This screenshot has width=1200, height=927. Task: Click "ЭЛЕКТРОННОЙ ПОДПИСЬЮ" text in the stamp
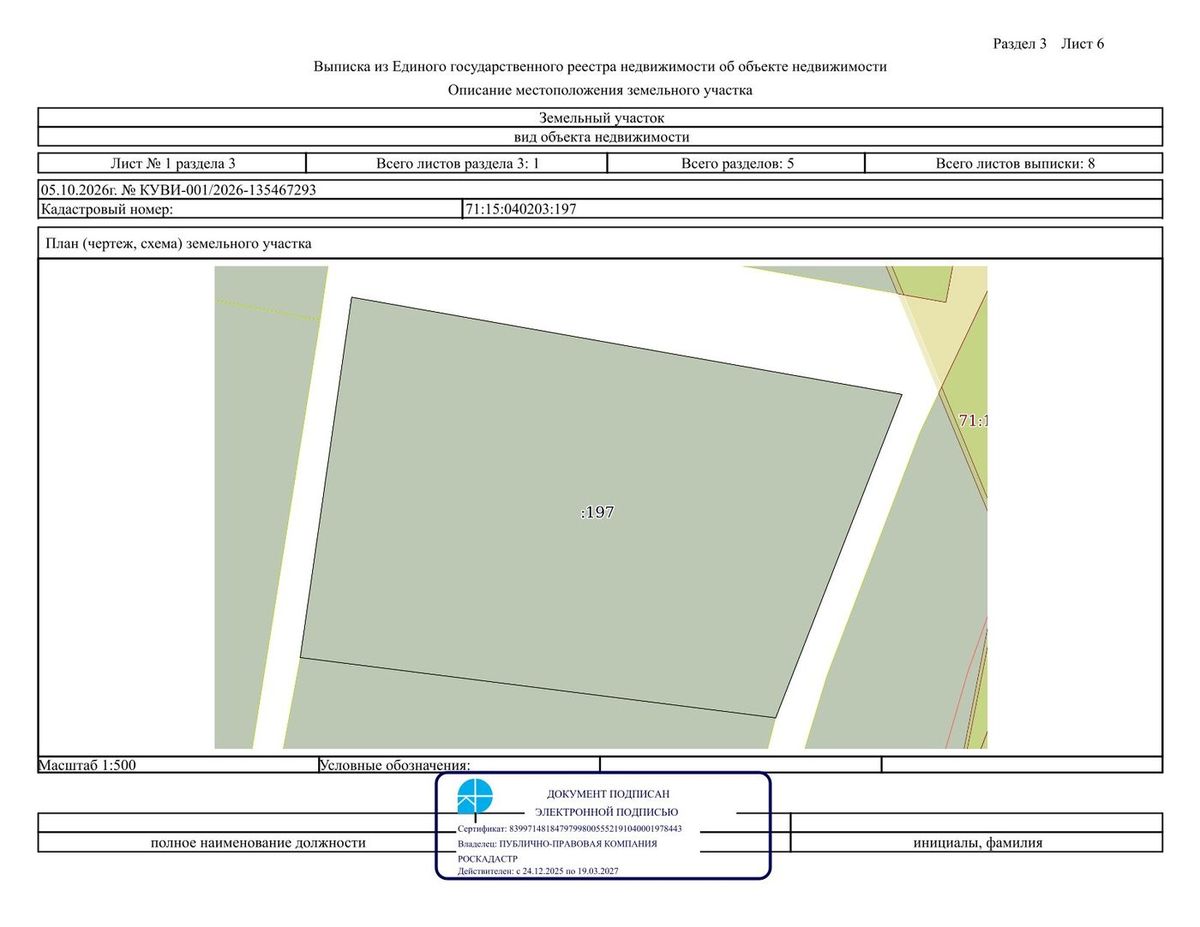pyautogui.click(x=607, y=812)
